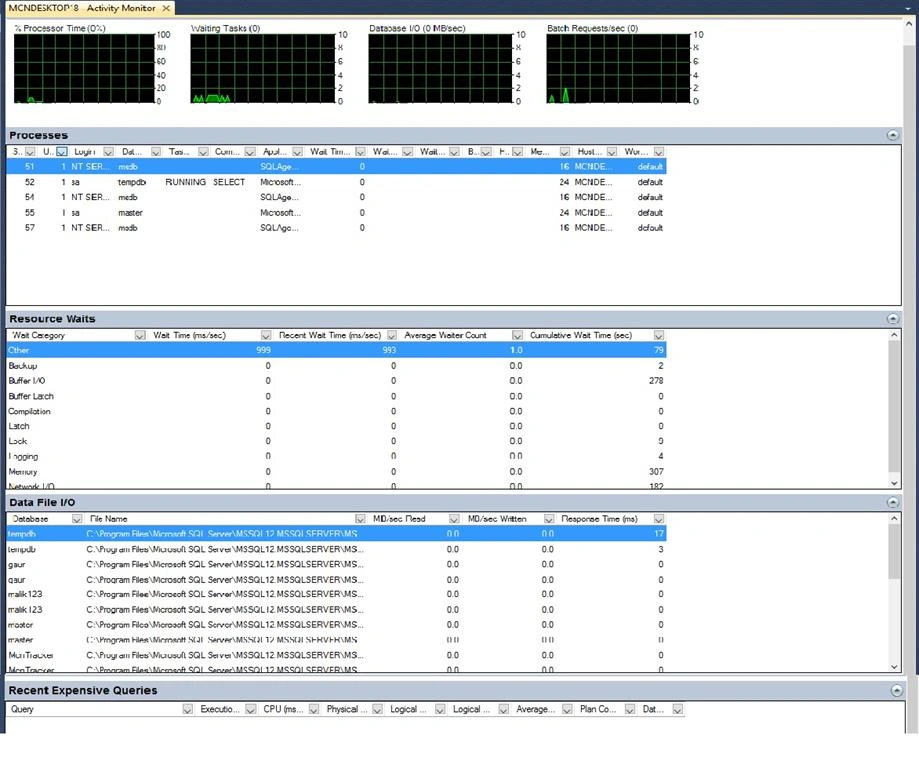Open Cumulative Wait Time filter dropdown
Screen dimensions: 919x768
pos(659,335)
